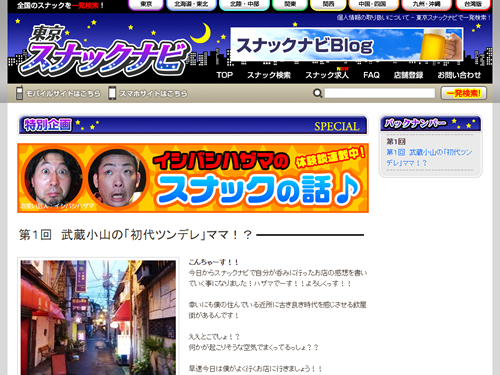Click the 一発検索! search button

point(464,93)
